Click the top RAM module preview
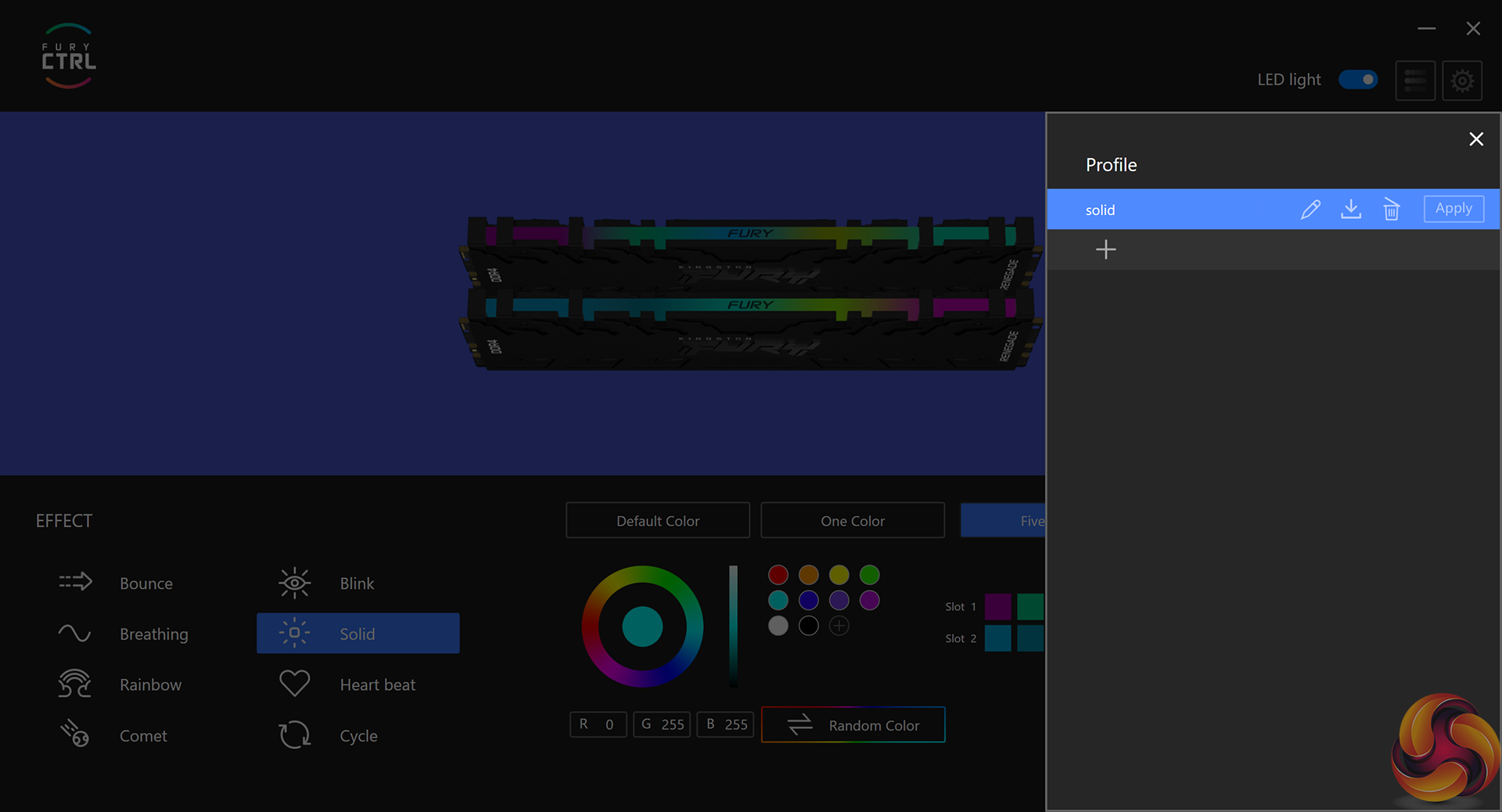The image size is (1502, 812). point(749,252)
